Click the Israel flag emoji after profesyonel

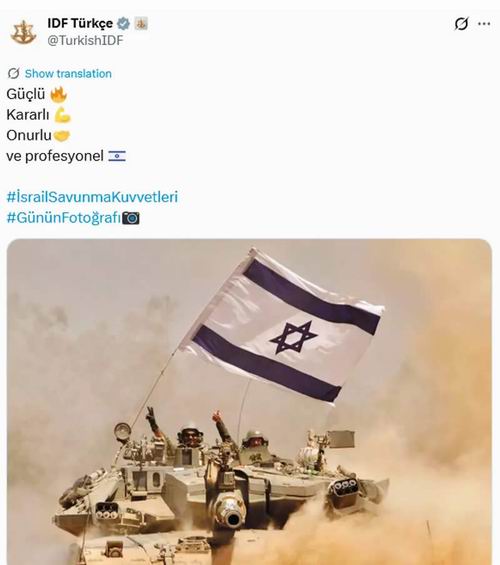117,156
